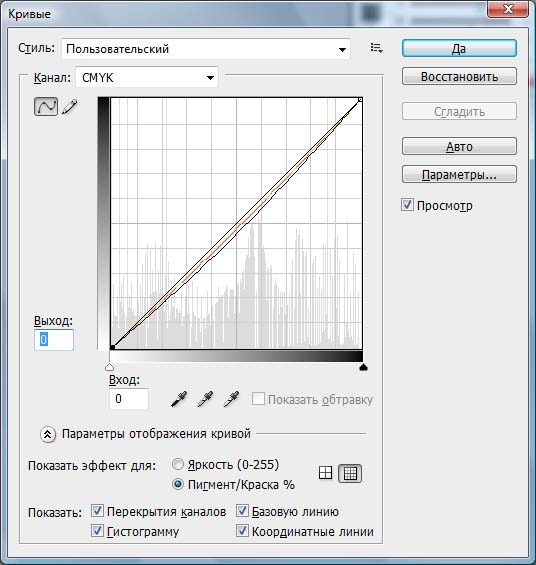Switch to detailed ten percent grid icon
The image size is (536, 565).
coord(350,473)
